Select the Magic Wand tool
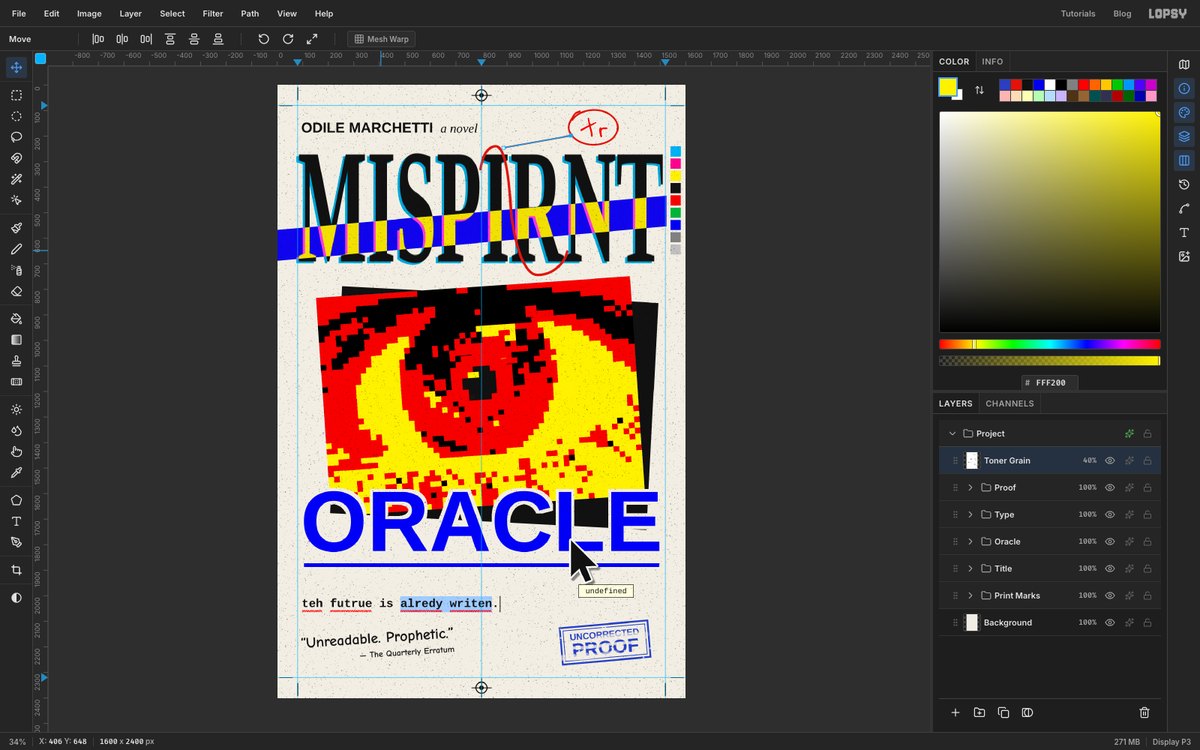The image size is (1200, 750). [16, 179]
